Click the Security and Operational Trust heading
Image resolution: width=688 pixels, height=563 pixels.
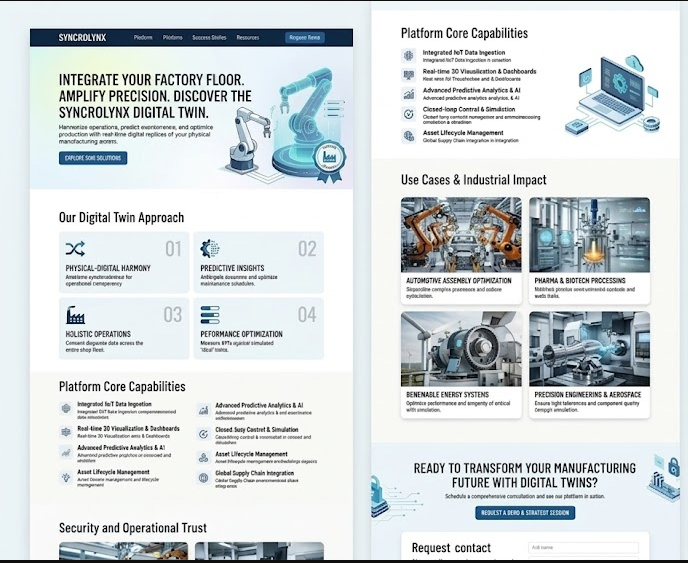[133, 527]
